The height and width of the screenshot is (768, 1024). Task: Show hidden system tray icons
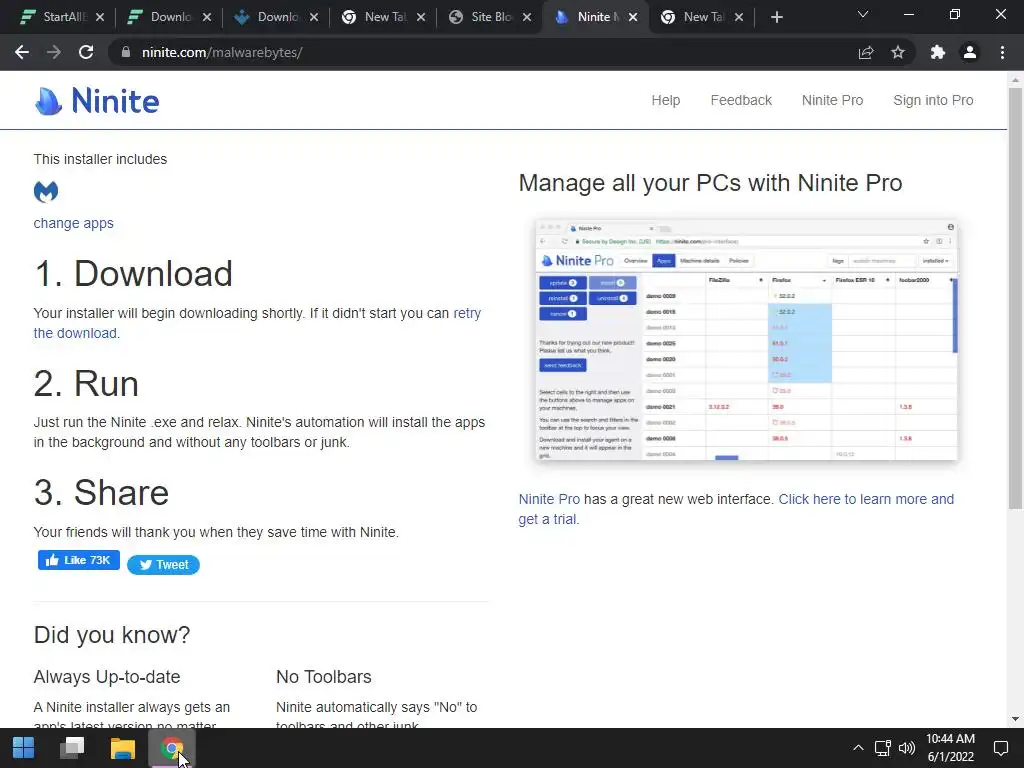[858, 748]
